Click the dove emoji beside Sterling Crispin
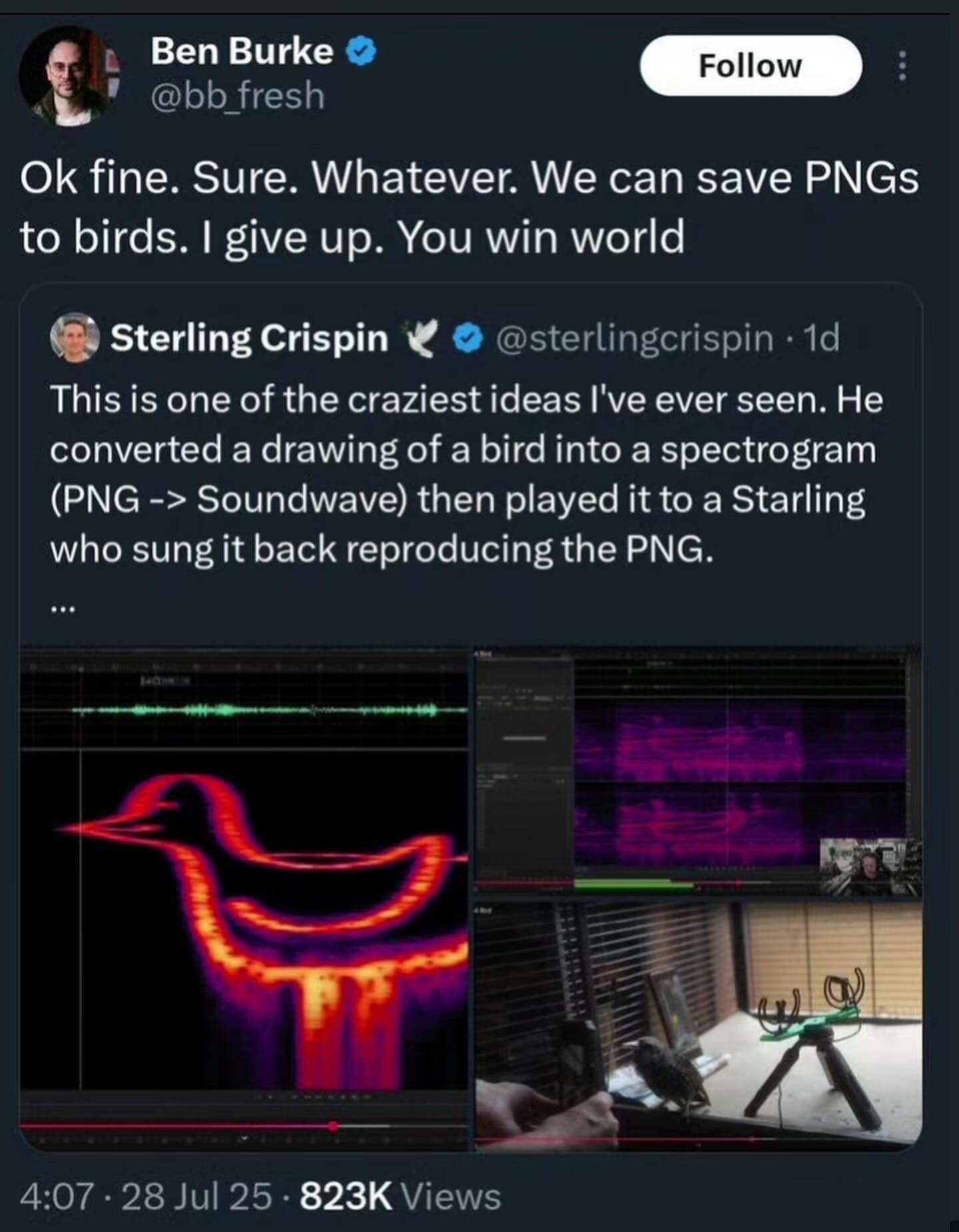Viewport: 959px width, 1232px height. (x=420, y=337)
